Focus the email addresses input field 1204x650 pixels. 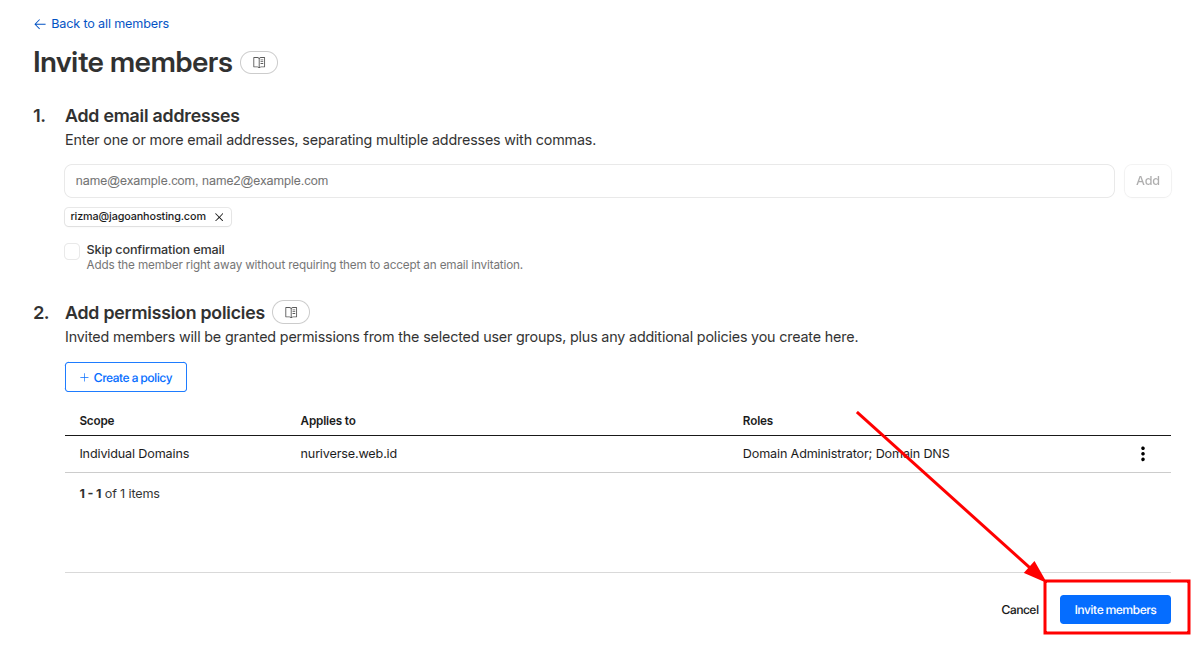[x=589, y=181]
